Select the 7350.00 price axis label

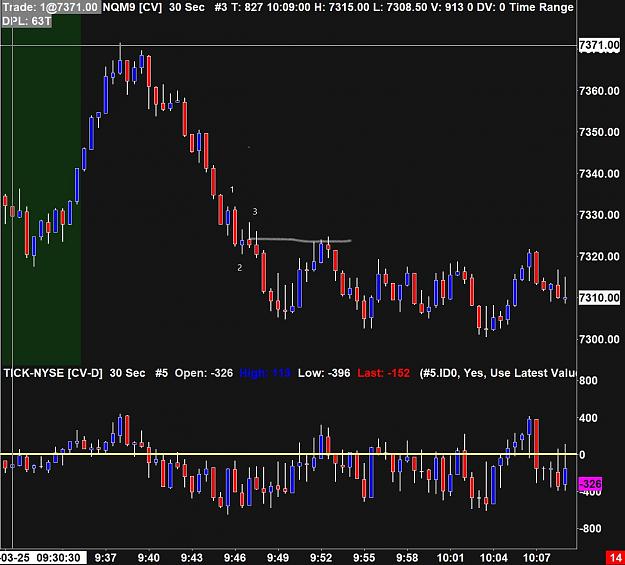(599, 132)
